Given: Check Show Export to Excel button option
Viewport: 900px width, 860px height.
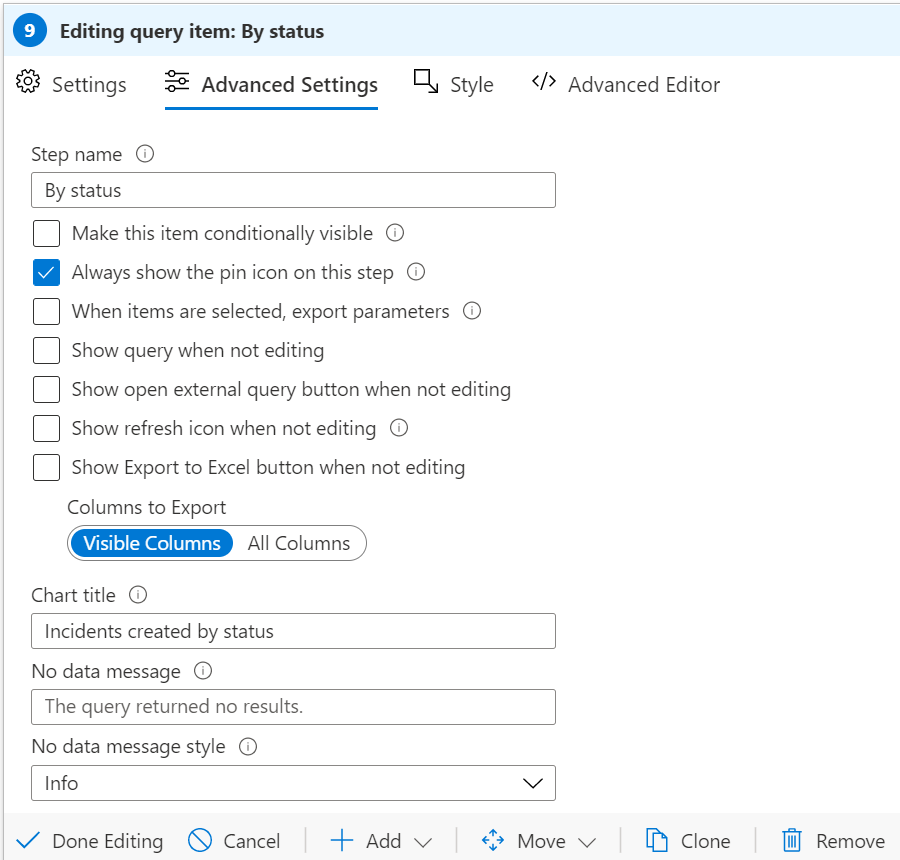Looking at the screenshot, I should click(46, 467).
